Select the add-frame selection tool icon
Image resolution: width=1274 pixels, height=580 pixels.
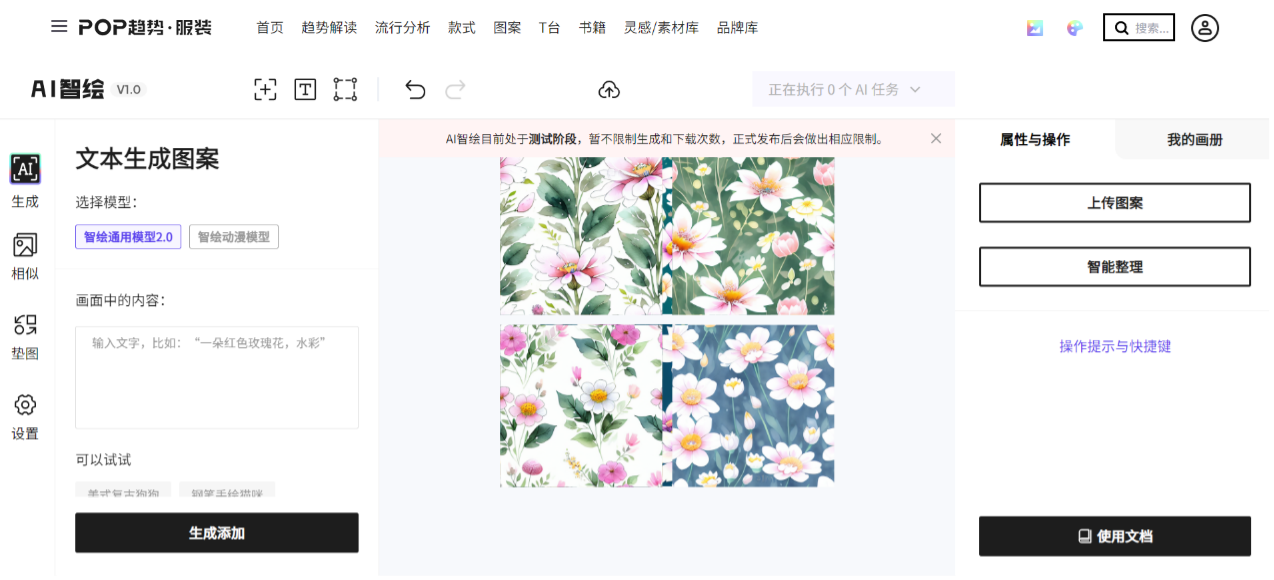265,89
